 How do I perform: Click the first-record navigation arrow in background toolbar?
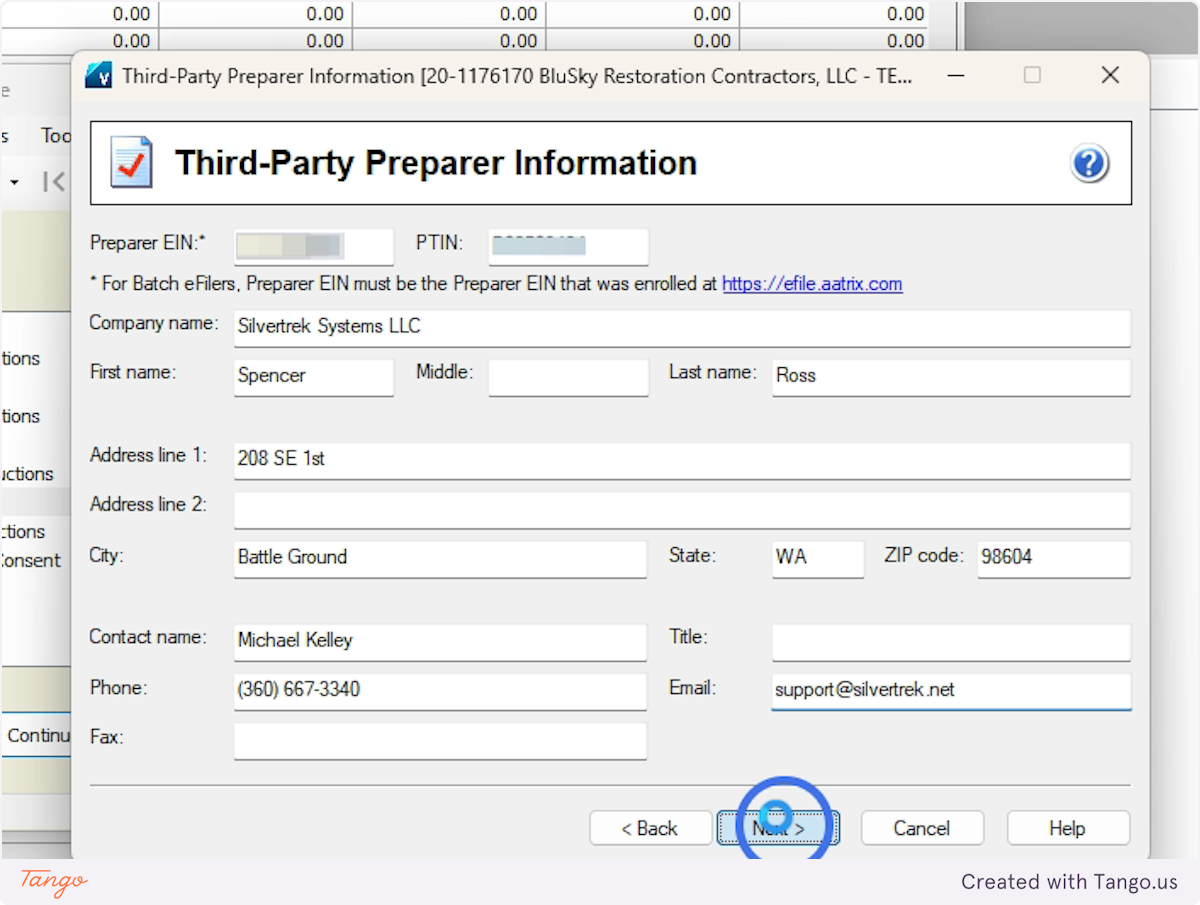point(54,181)
